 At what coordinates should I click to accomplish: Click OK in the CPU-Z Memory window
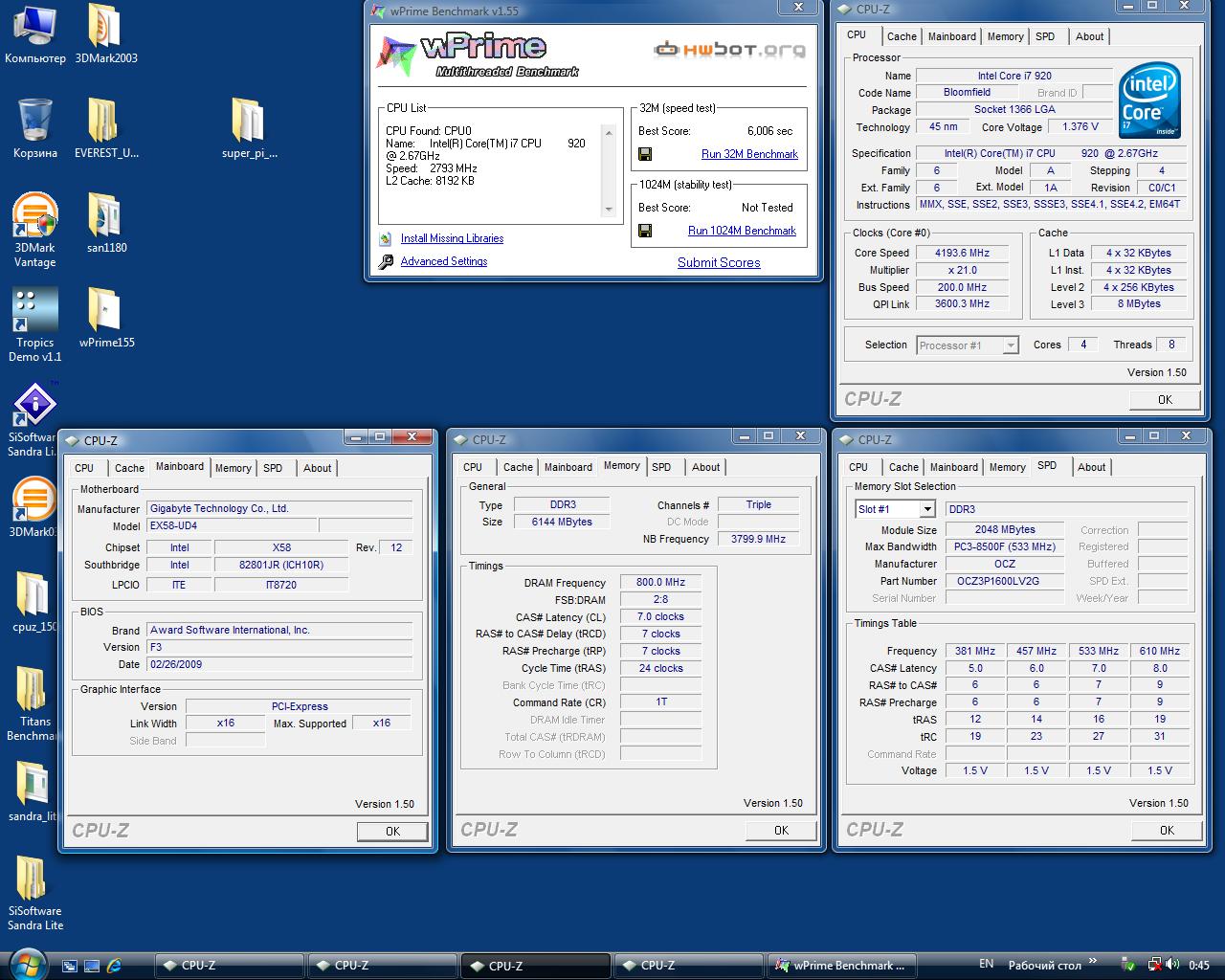(x=781, y=830)
